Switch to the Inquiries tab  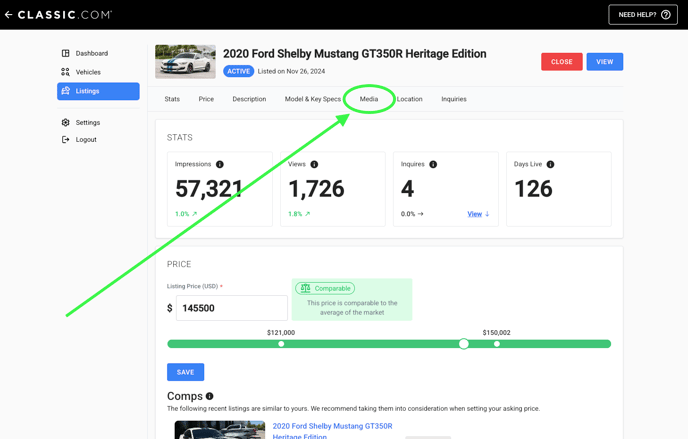[454, 99]
